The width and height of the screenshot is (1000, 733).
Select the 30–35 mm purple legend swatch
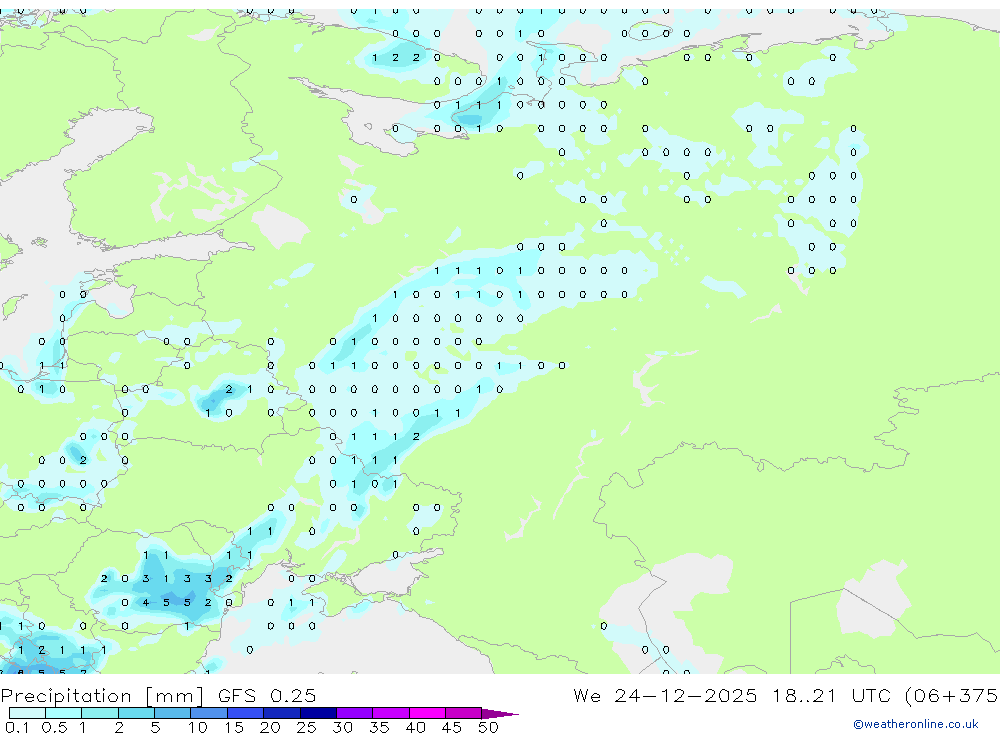[354, 713]
